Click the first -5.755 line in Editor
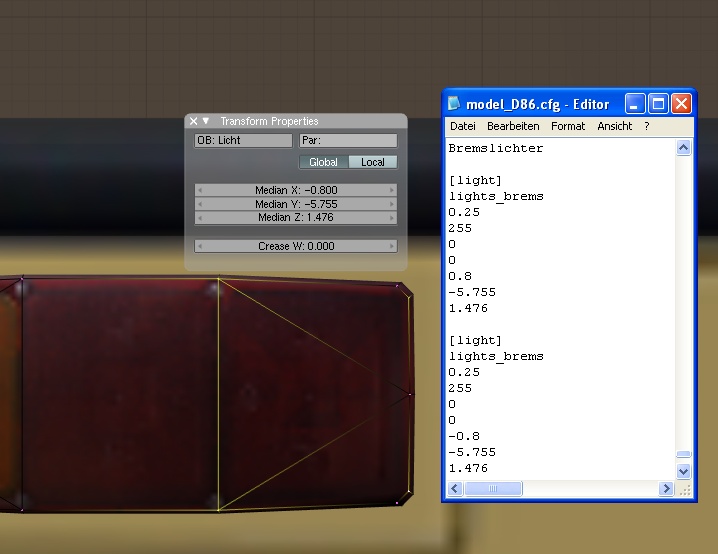Image resolution: width=718 pixels, height=554 pixels. click(x=472, y=293)
